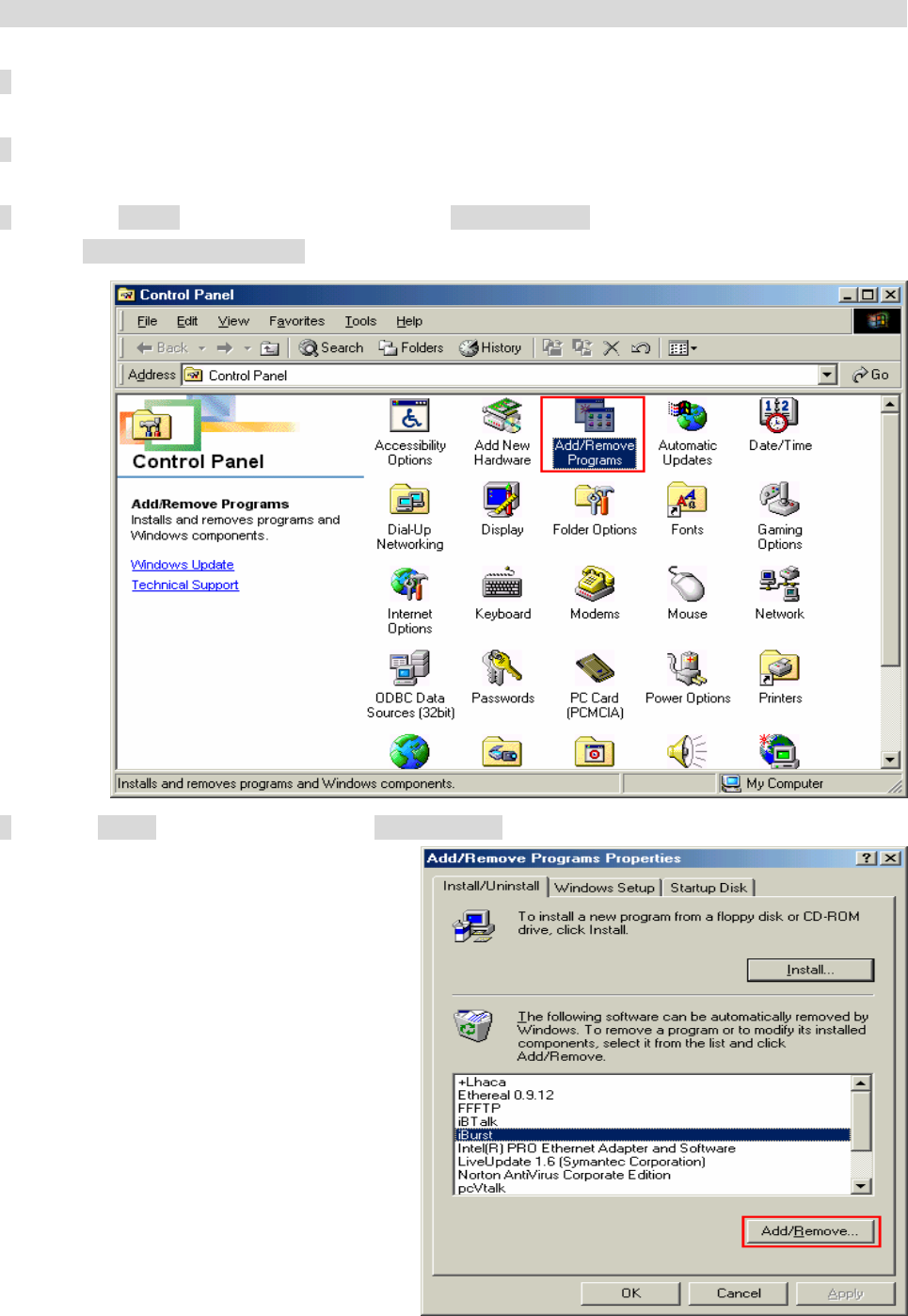Click the dialog Help question mark button

coord(867,858)
